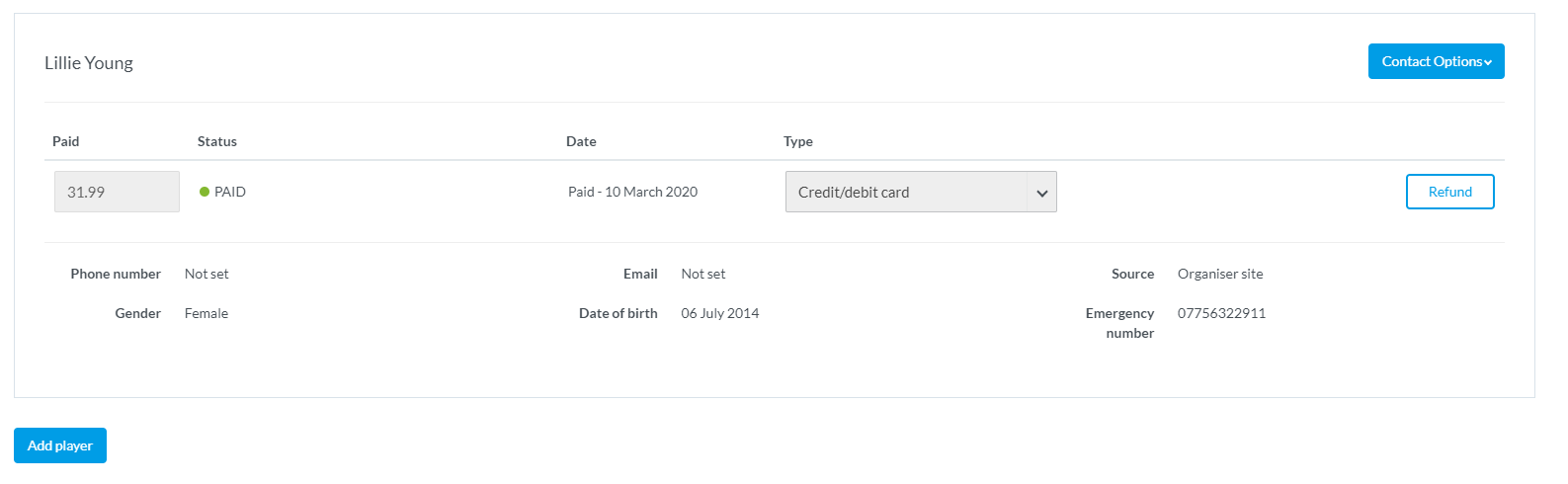1568x484 pixels.
Task: Click the payment type dropdown arrow
Action: point(1041,193)
